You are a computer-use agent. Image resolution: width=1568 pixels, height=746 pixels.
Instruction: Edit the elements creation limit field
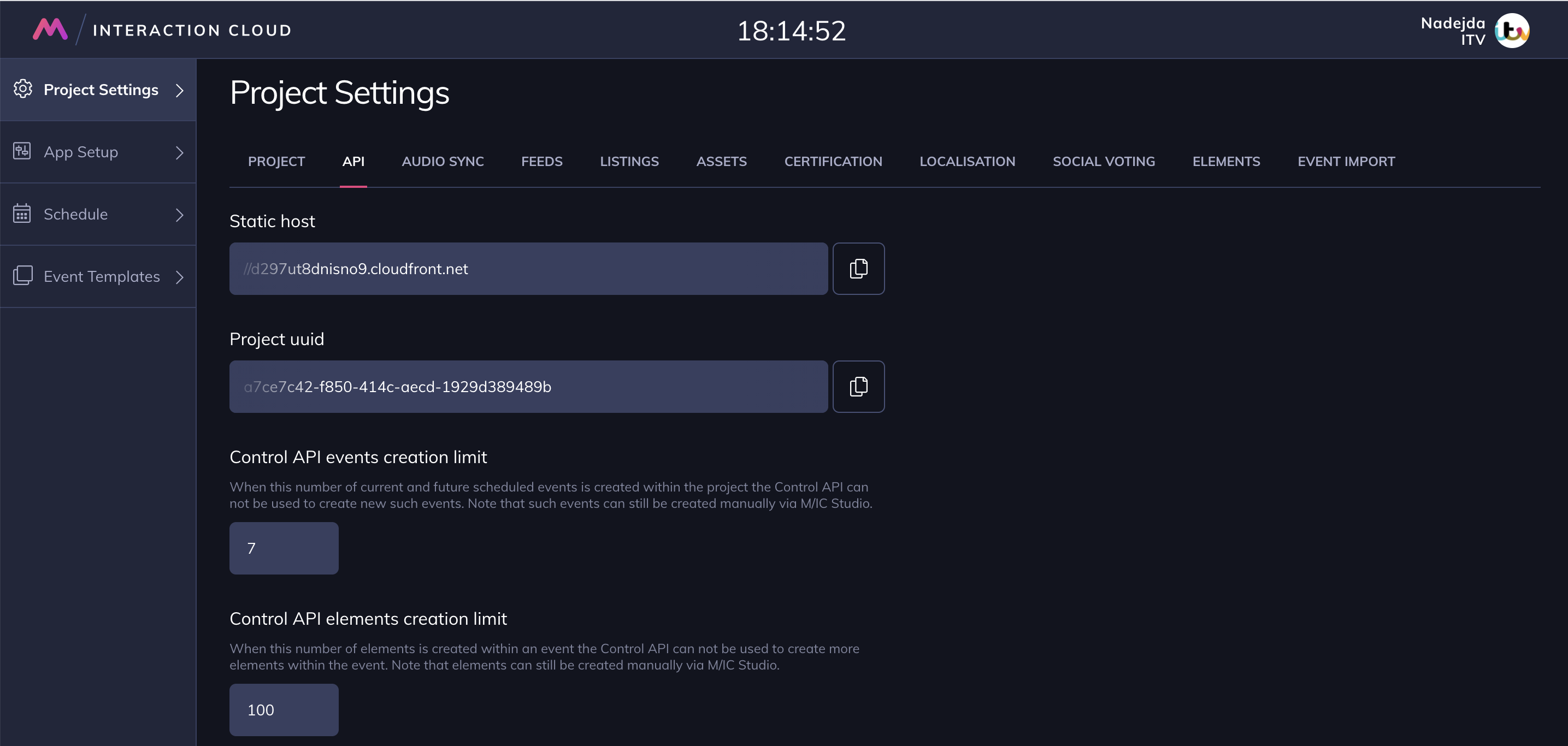tap(284, 709)
